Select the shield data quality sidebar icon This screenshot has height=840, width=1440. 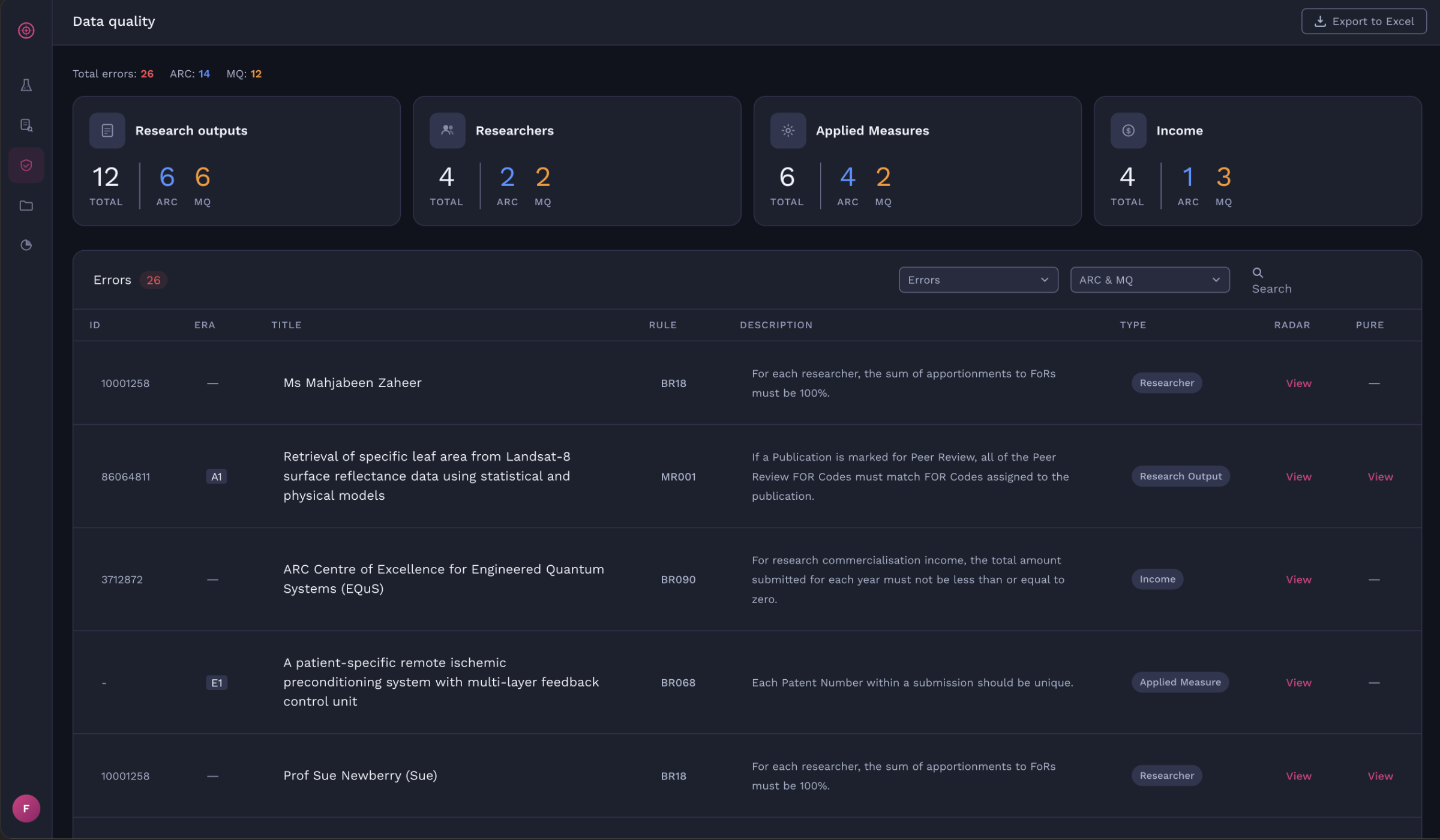click(x=26, y=165)
